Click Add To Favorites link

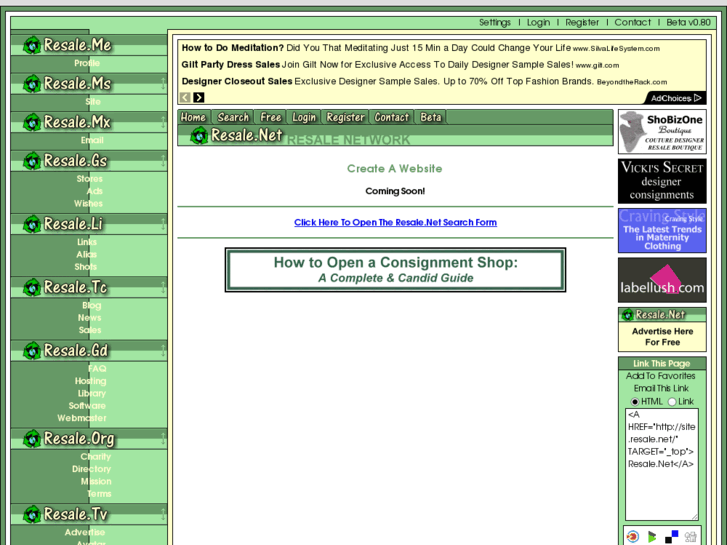pos(661,376)
